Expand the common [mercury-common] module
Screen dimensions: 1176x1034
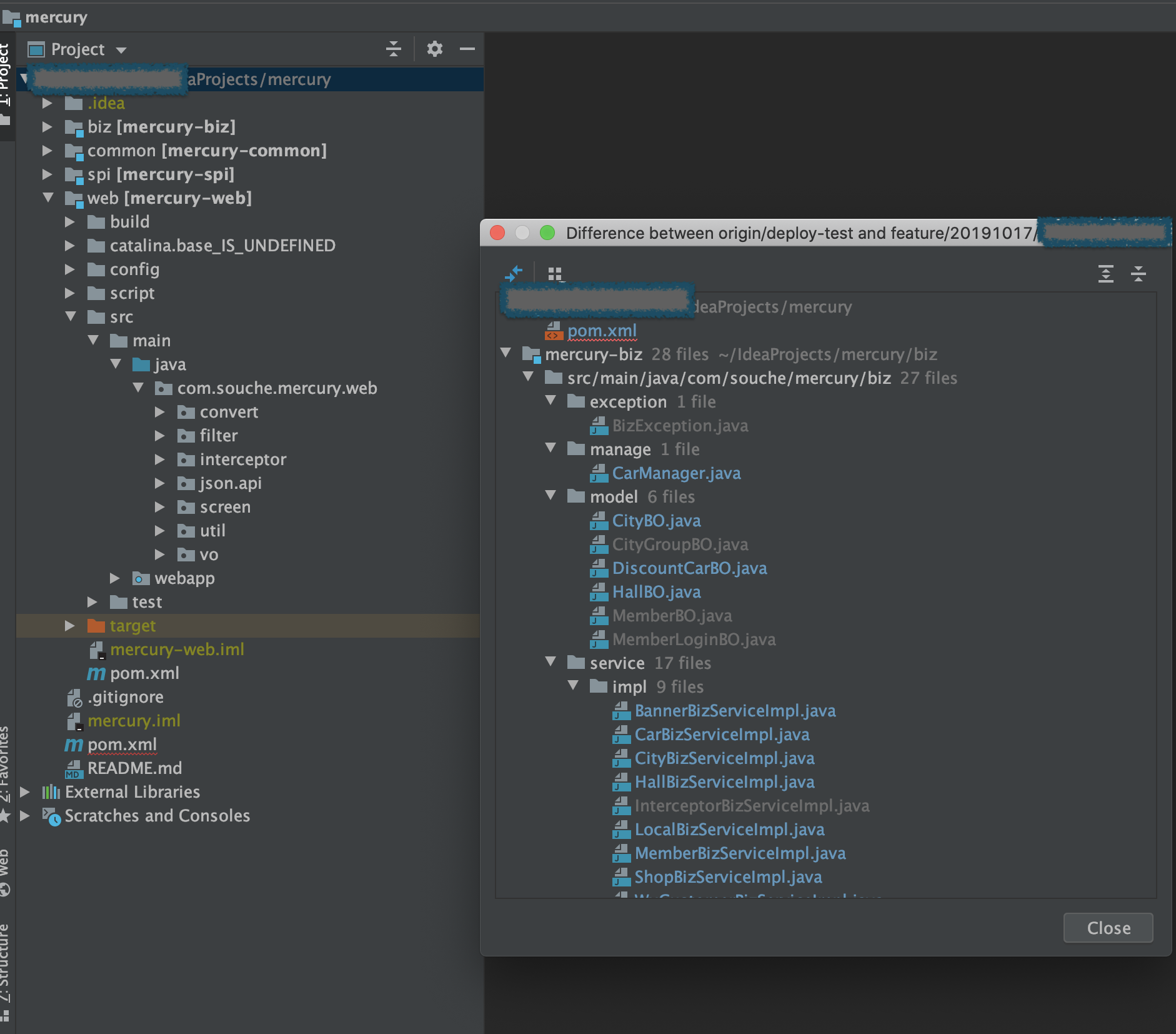tap(47, 151)
